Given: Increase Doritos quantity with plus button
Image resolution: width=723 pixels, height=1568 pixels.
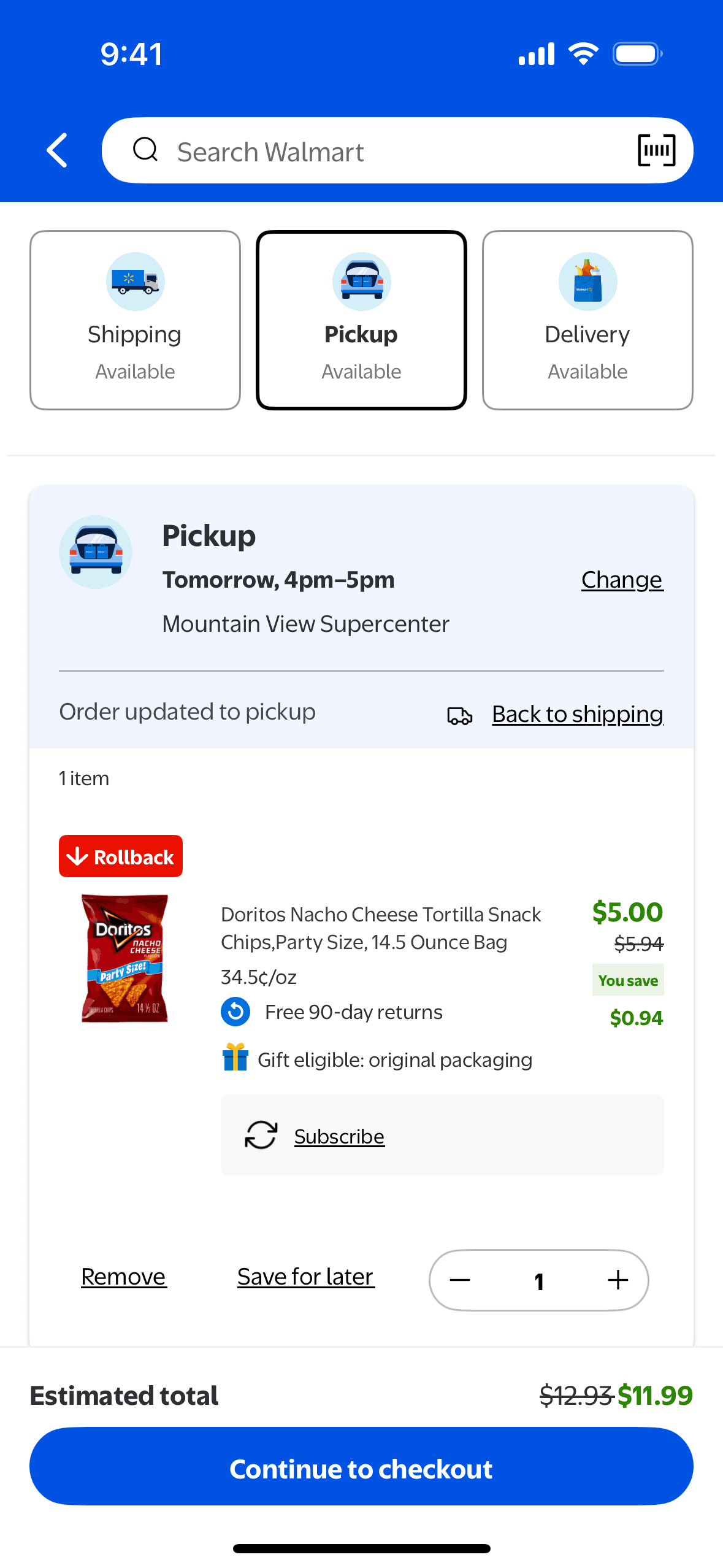Looking at the screenshot, I should 618,1280.
